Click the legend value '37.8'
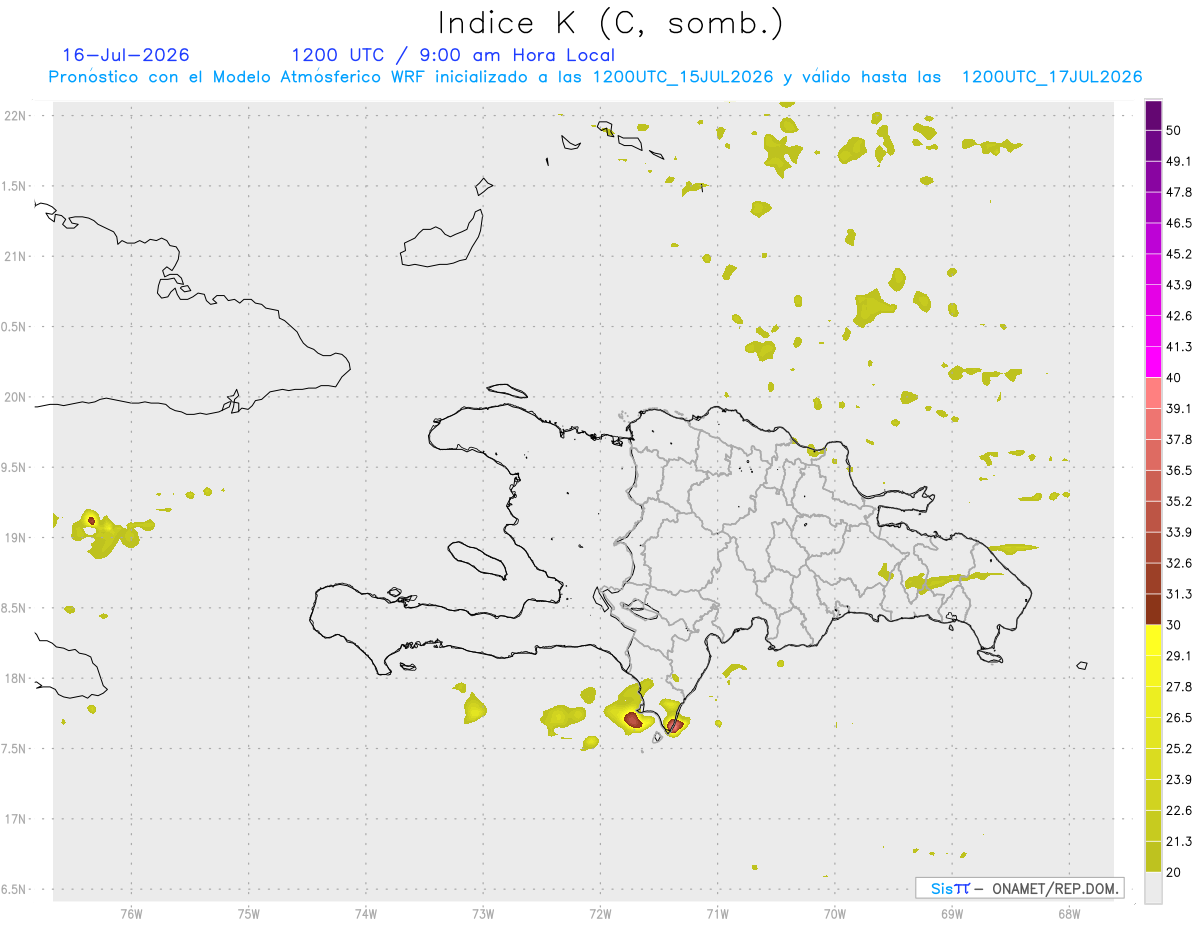1200x927 pixels. pyautogui.click(x=1179, y=440)
